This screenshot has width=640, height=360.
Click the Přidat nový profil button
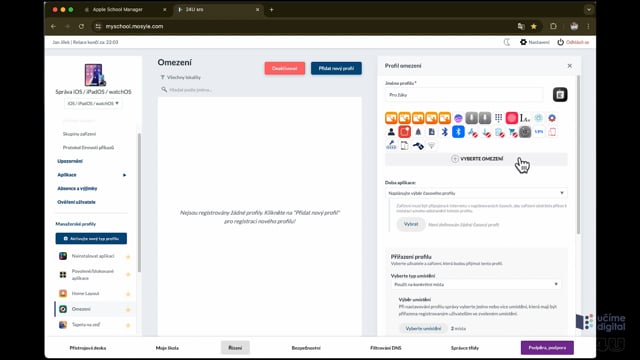click(336, 68)
